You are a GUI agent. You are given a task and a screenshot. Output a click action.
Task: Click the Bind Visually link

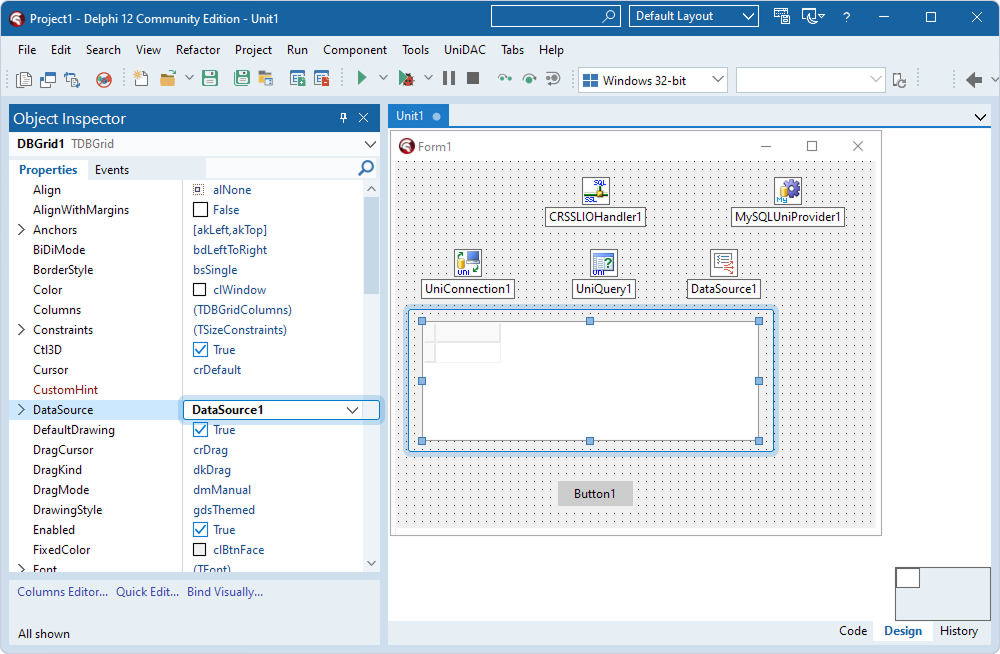coord(224,591)
